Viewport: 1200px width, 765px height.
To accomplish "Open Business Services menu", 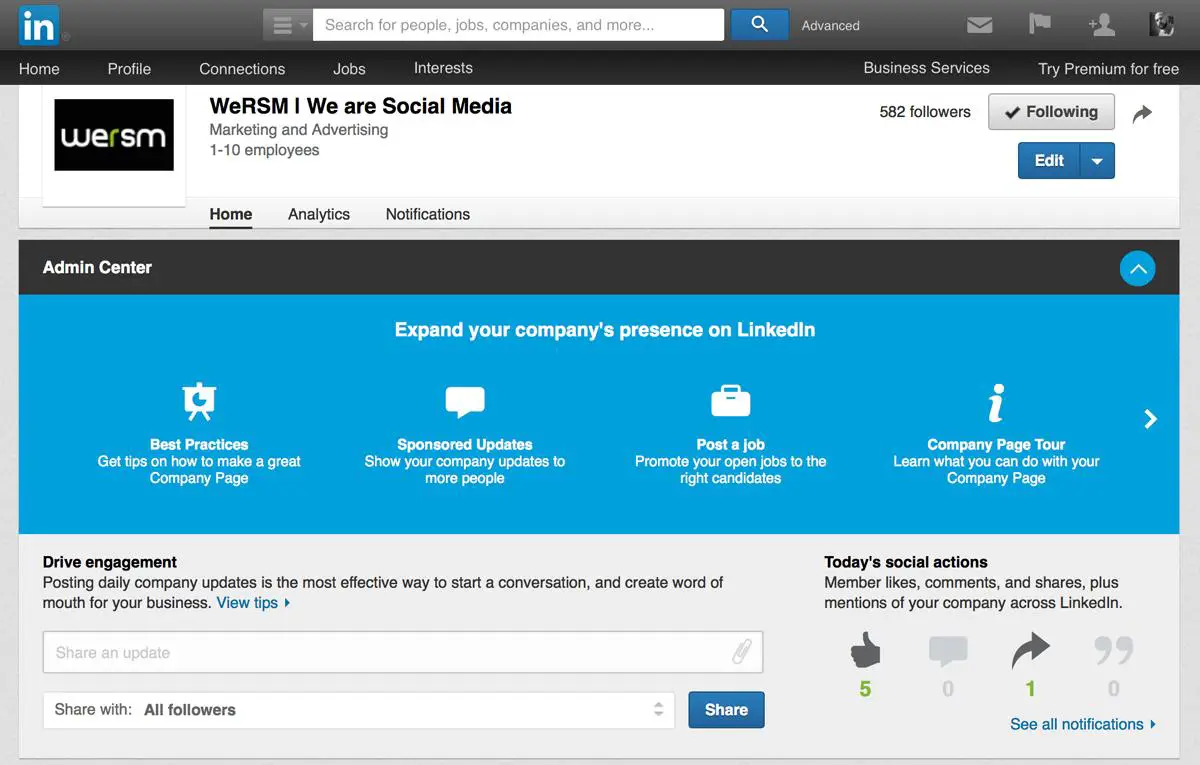I will [926, 68].
